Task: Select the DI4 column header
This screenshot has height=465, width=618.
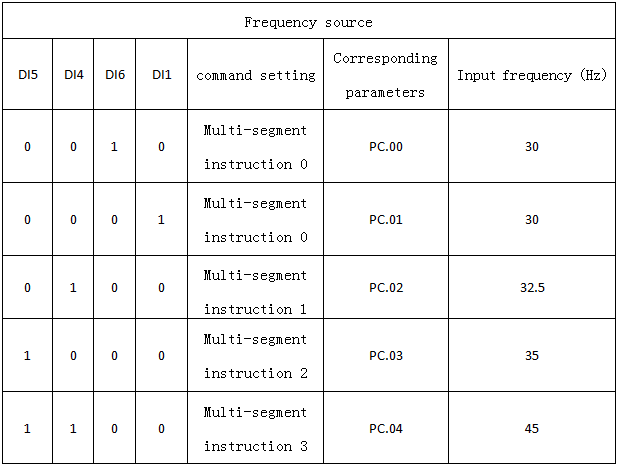Action: coord(73,75)
